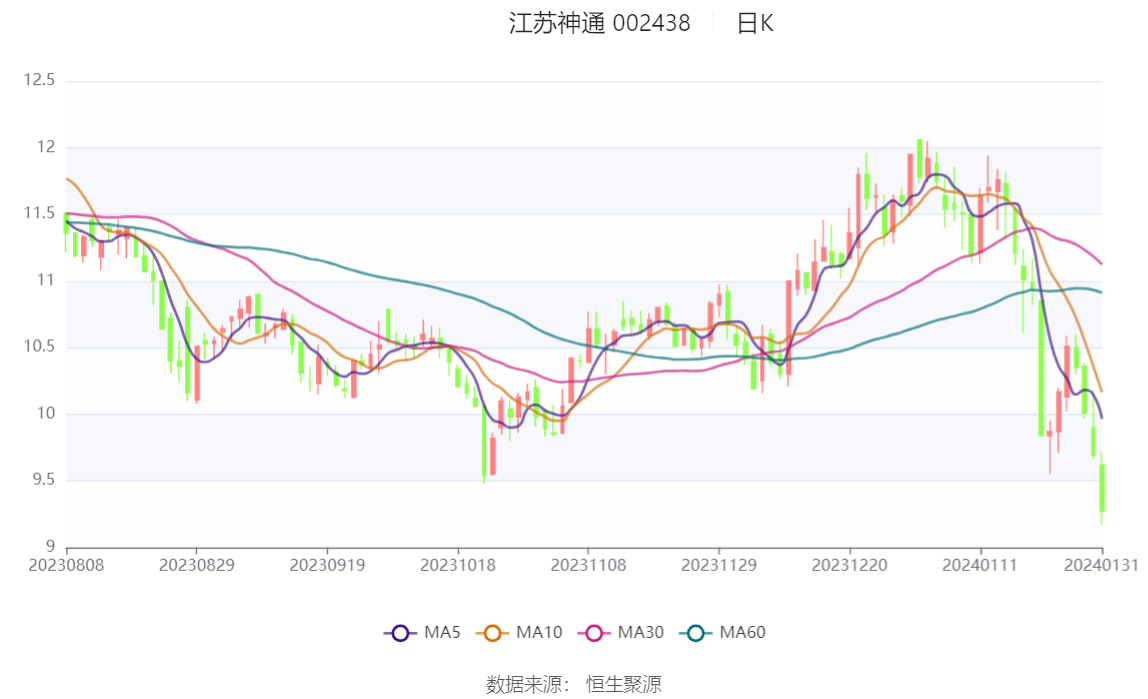Screen dimensions: 1148x699
Task: Open the 恒生聚源 data source text
Action: pos(623,684)
